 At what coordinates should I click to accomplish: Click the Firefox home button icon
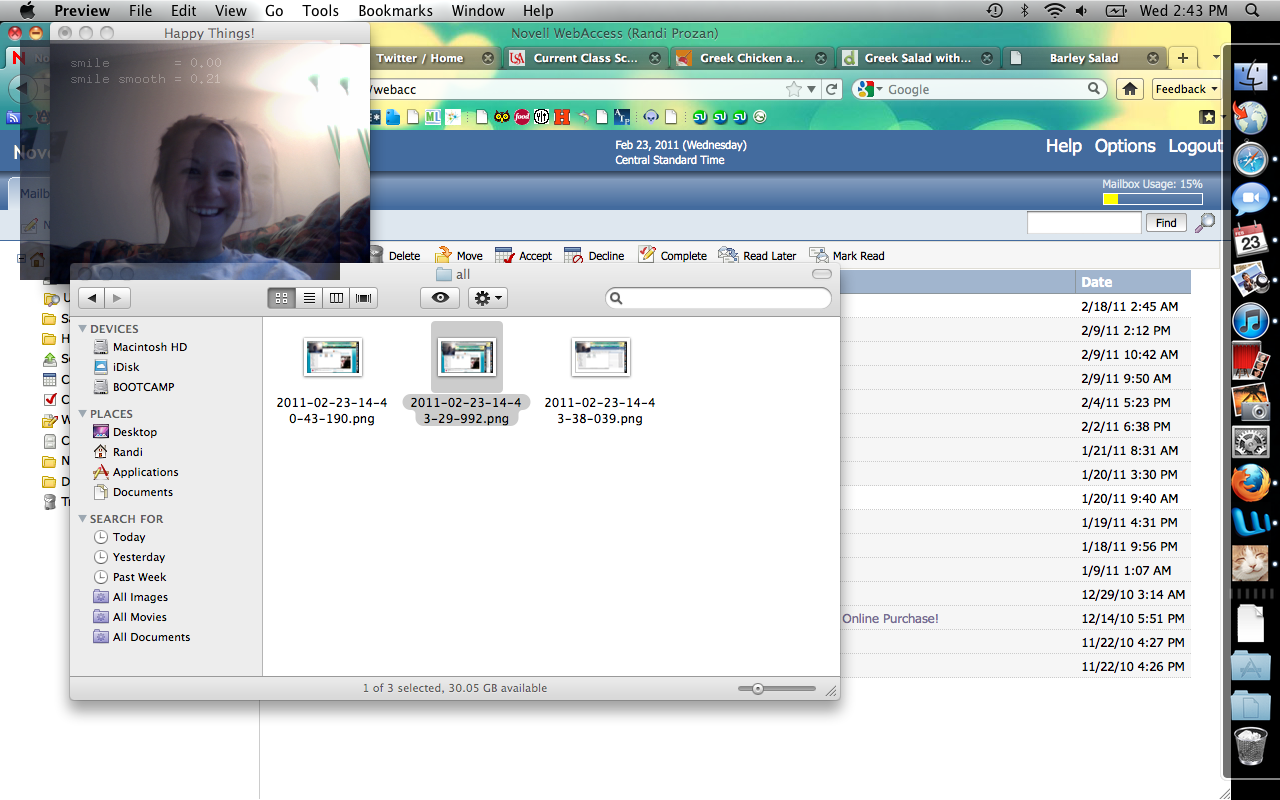click(x=1130, y=89)
